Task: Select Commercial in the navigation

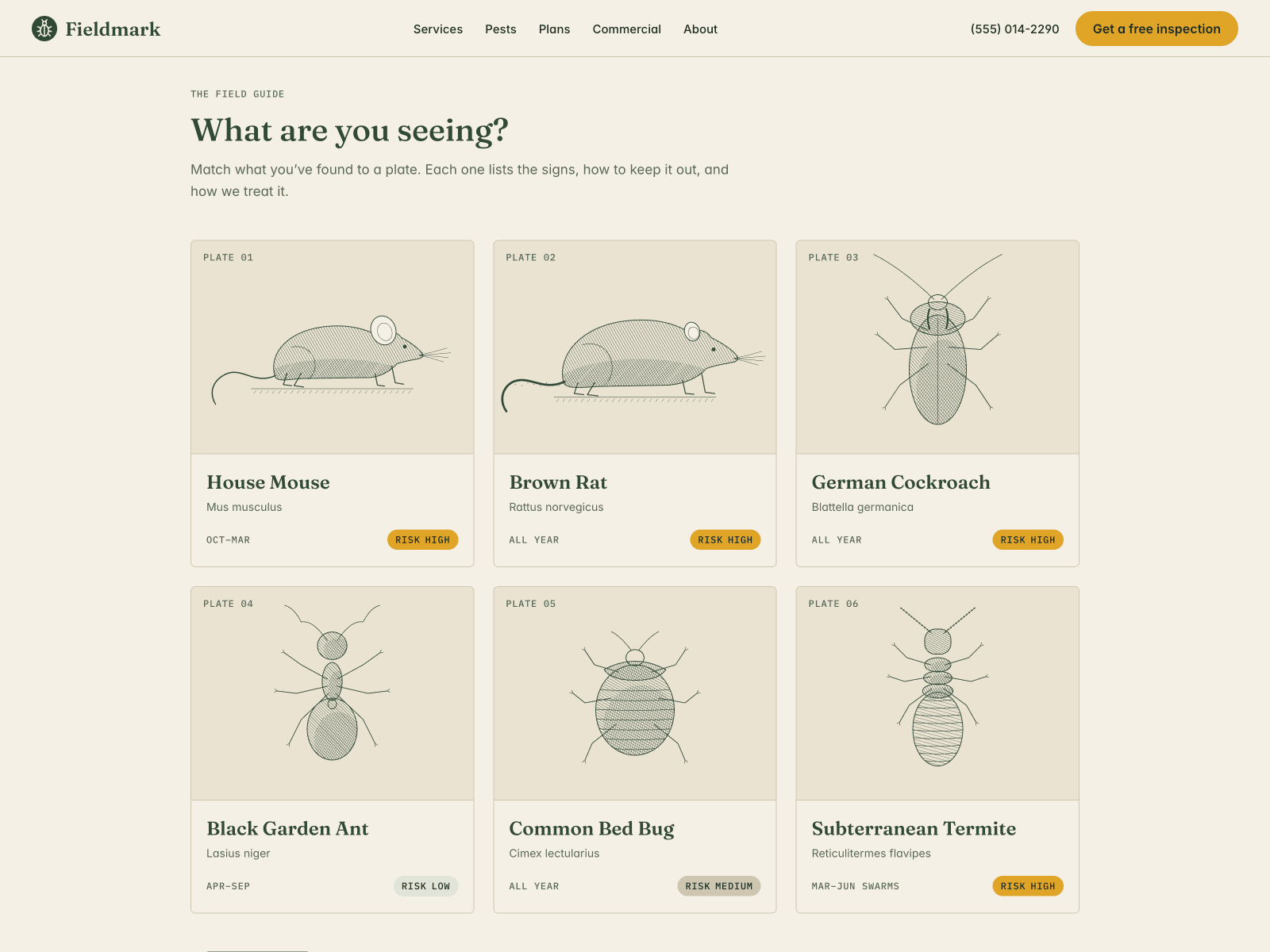Action: 627,29
